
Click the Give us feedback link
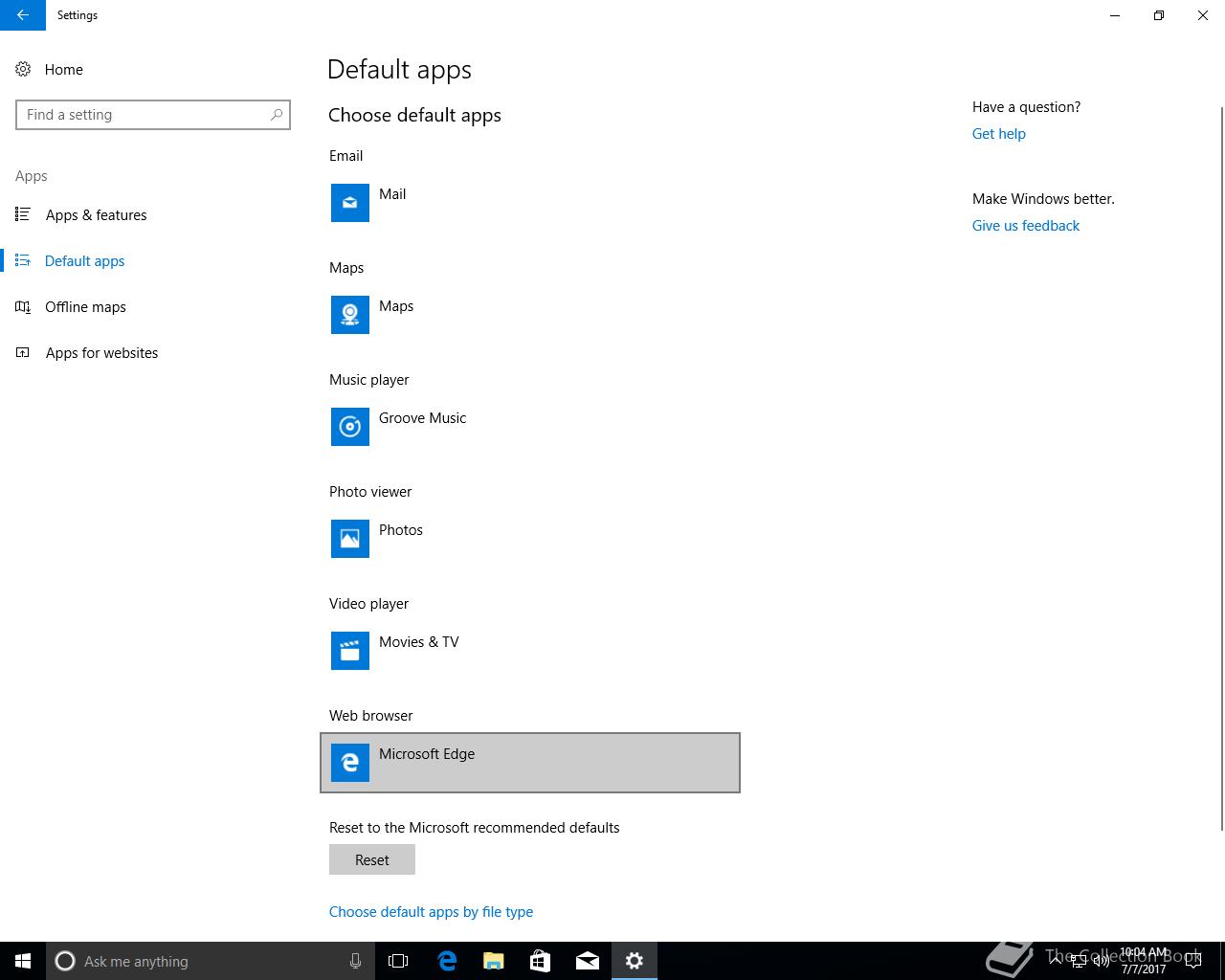point(1025,226)
